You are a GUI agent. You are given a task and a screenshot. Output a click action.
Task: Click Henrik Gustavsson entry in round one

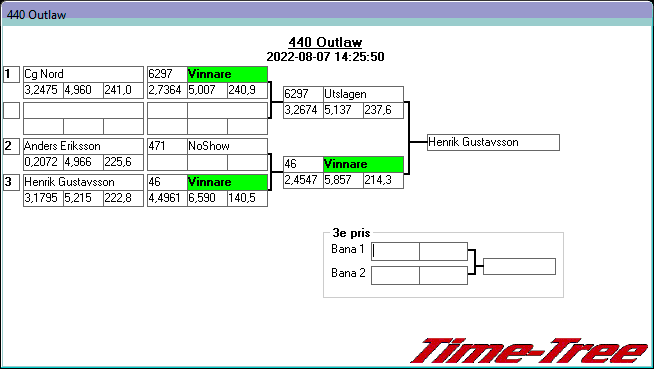(x=83, y=182)
